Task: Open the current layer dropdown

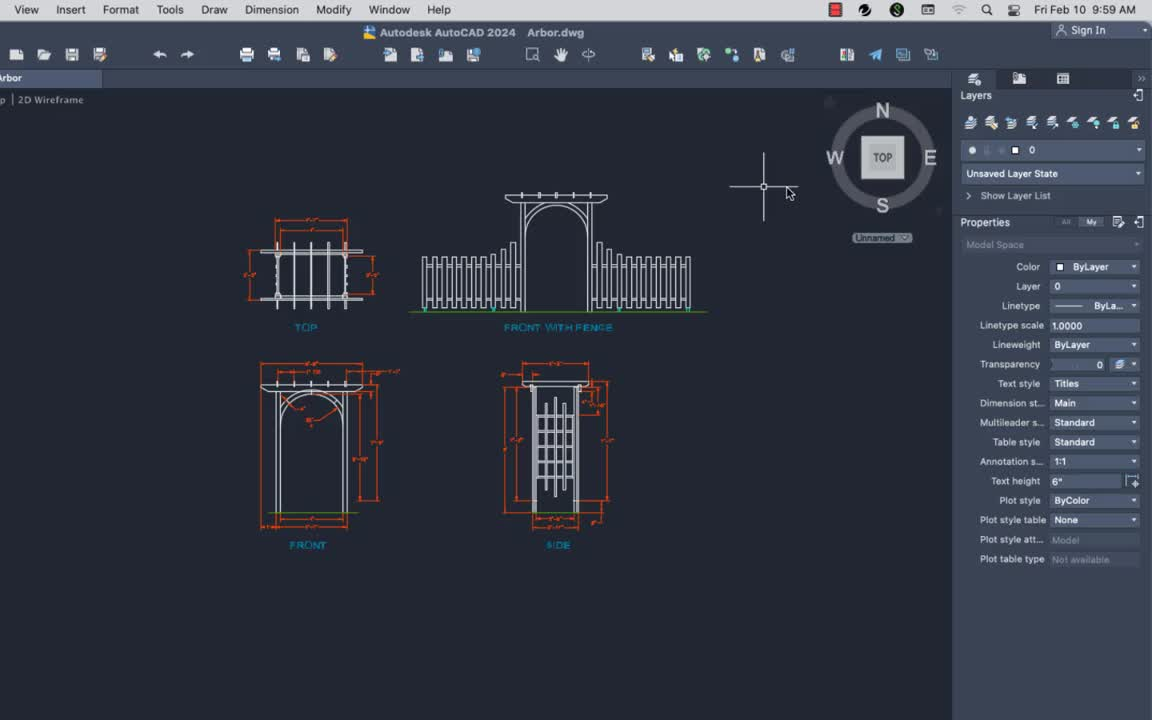Action: (1053, 150)
